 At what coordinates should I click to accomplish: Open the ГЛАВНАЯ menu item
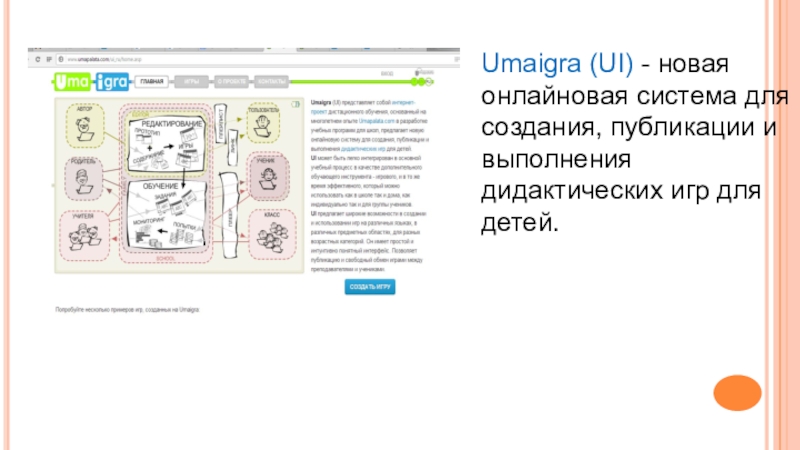click(152, 82)
